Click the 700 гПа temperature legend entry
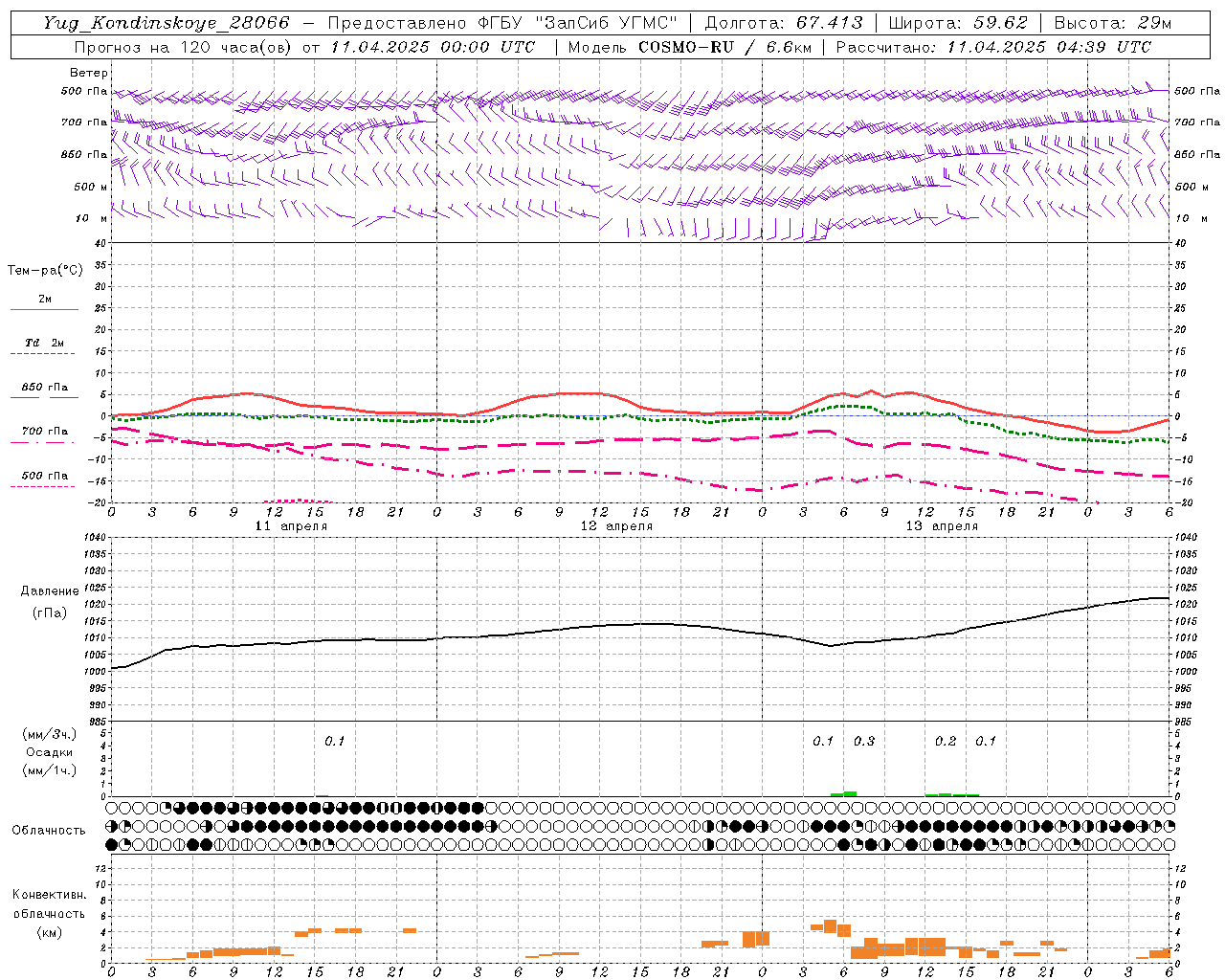The image size is (1225, 980). pyautogui.click(x=45, y=432)
